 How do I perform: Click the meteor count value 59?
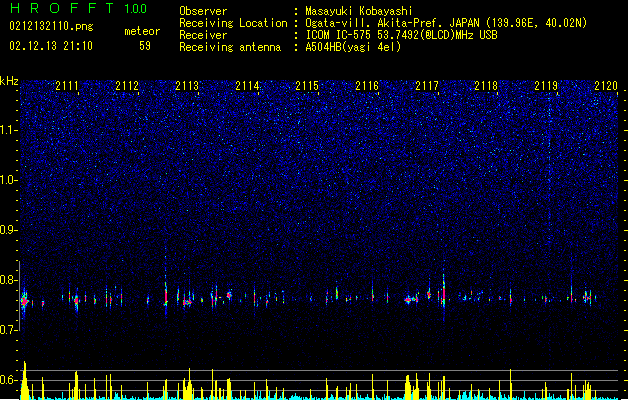[145, 46]
